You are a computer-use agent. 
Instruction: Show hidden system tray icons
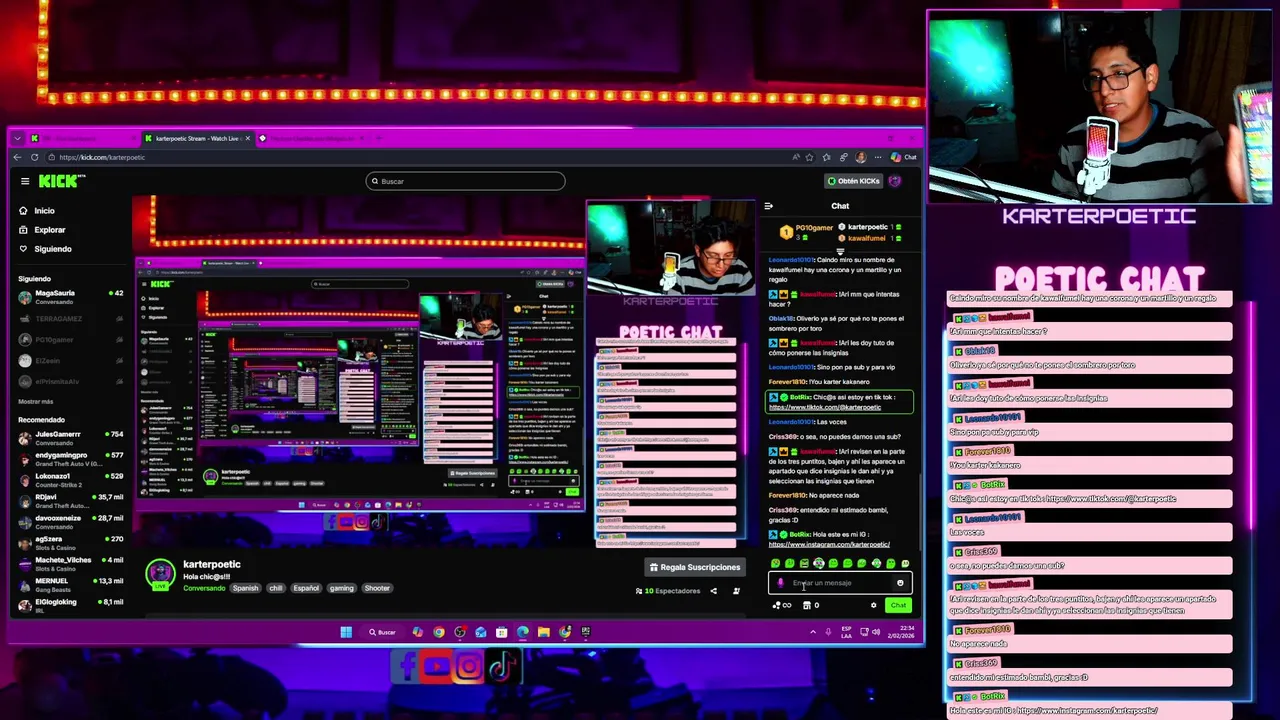click(x=812, y=632)
